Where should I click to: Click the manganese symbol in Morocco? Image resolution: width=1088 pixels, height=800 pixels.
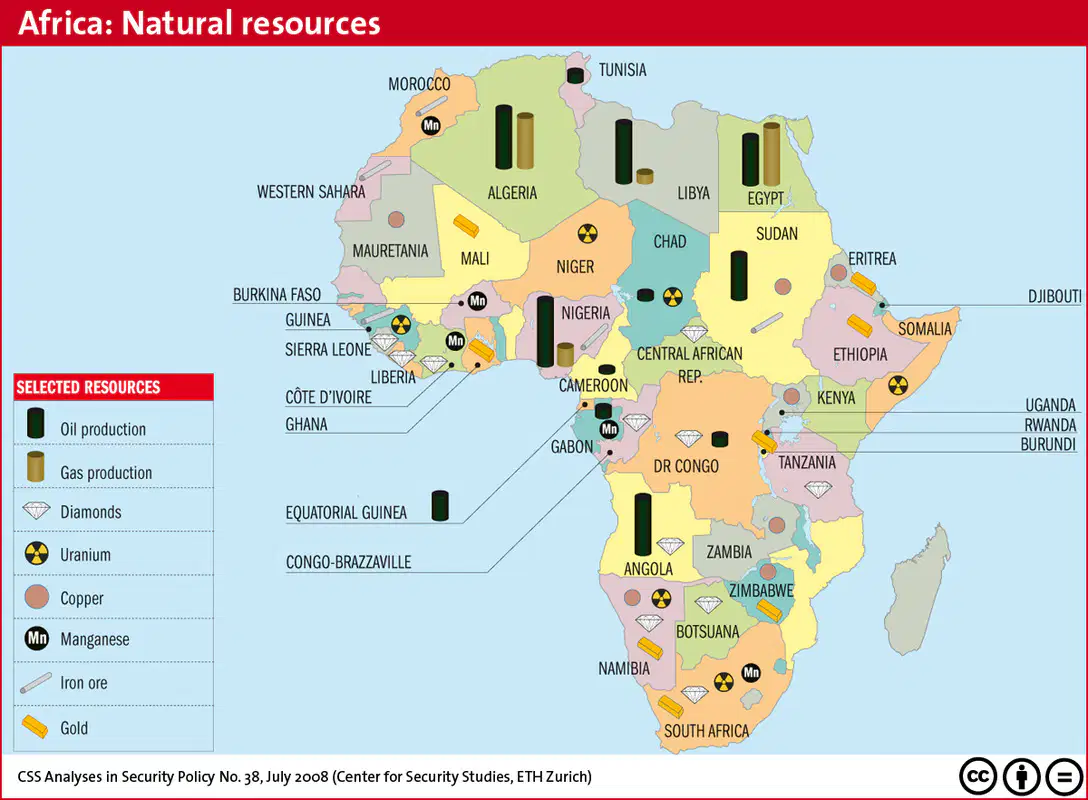pos(431,126)
